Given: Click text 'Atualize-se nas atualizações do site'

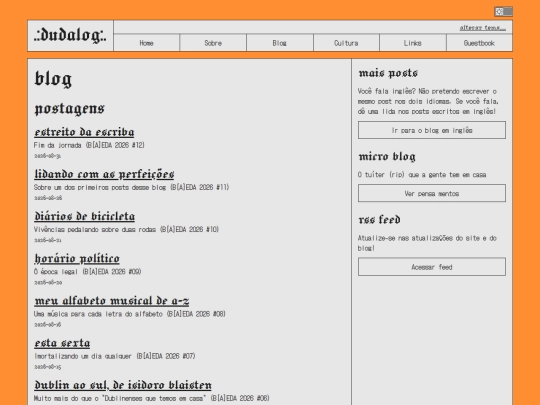Looking at the screenshot, I should [427, 243].
